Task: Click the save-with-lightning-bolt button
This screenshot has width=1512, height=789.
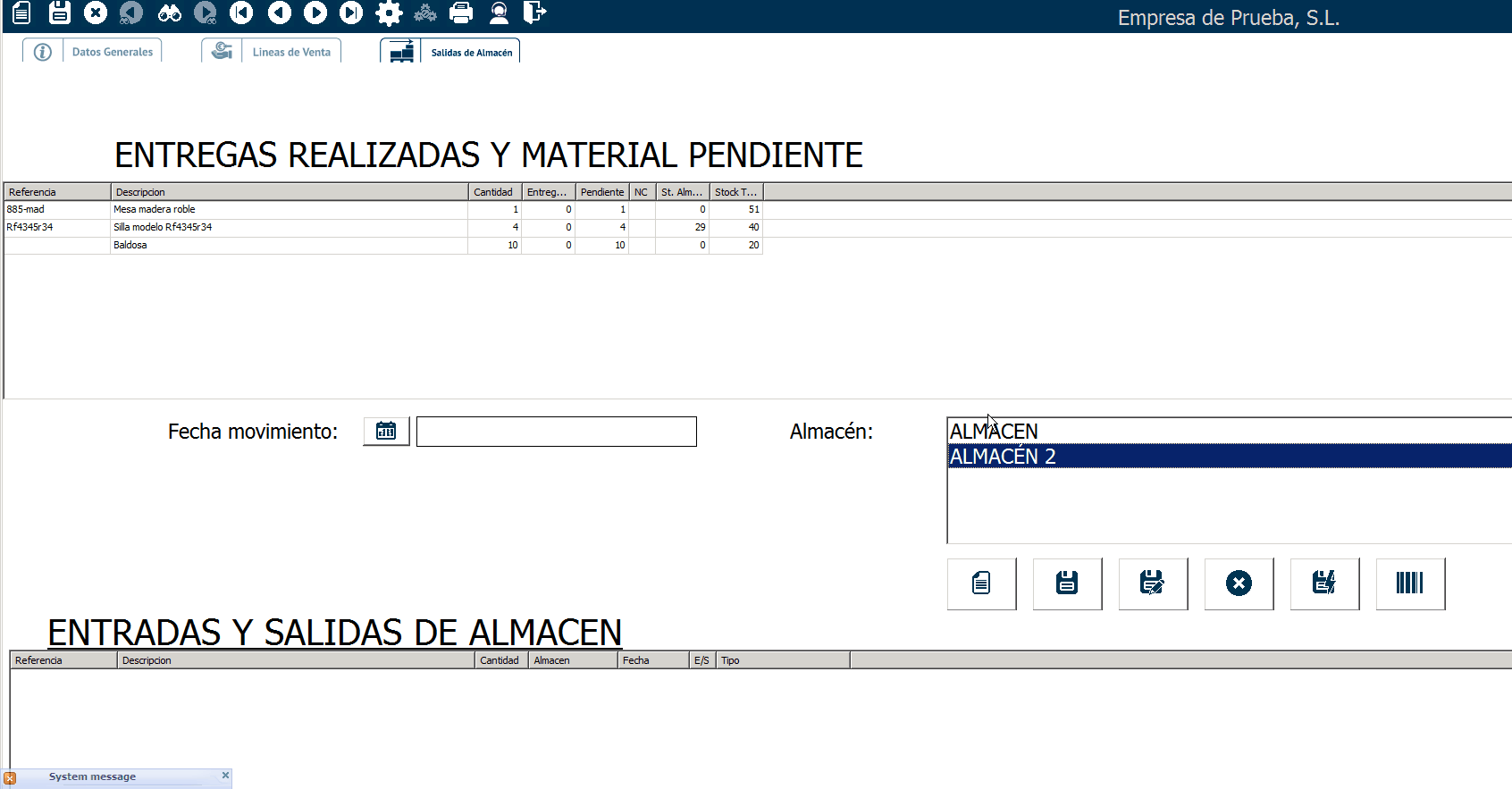Action: [1323, 583]
